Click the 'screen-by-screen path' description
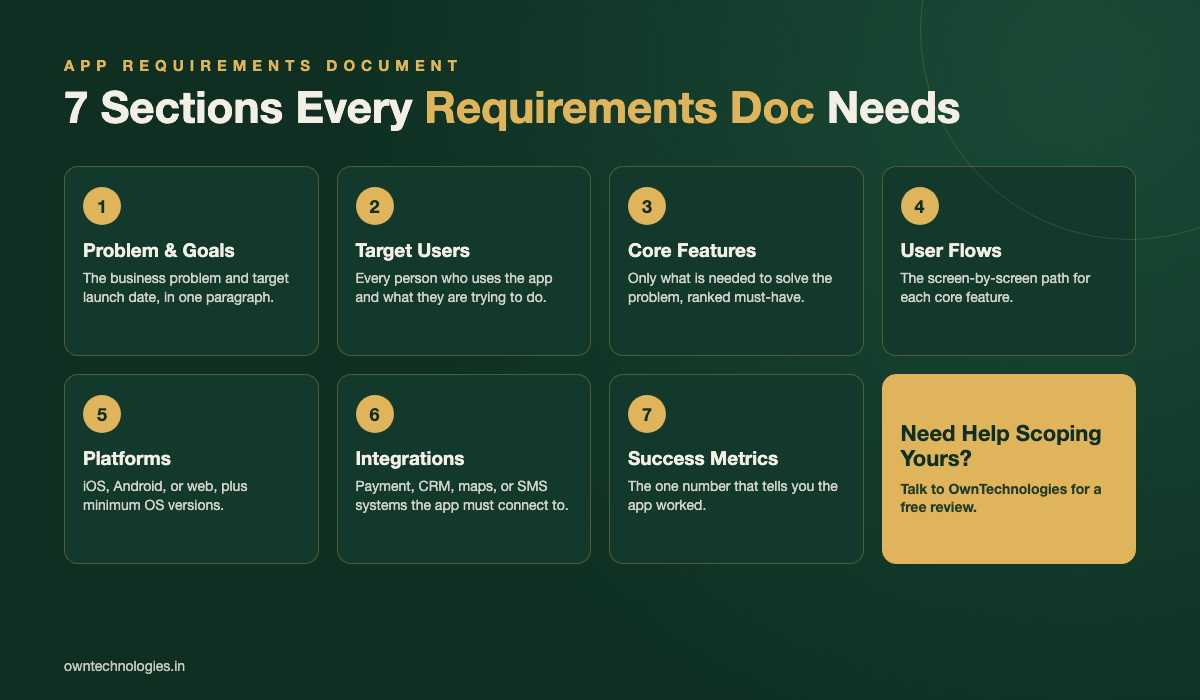Viewport: 1200px width, 700px height. tap(996, 287)
